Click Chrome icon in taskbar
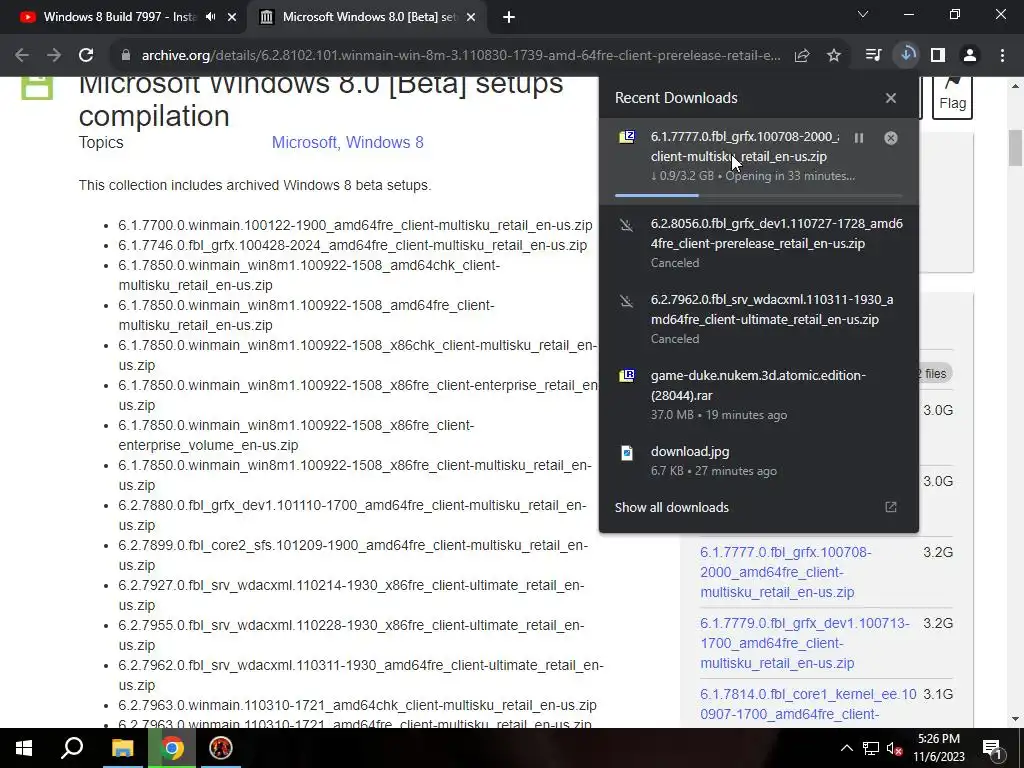 click(x=172, y=748)
